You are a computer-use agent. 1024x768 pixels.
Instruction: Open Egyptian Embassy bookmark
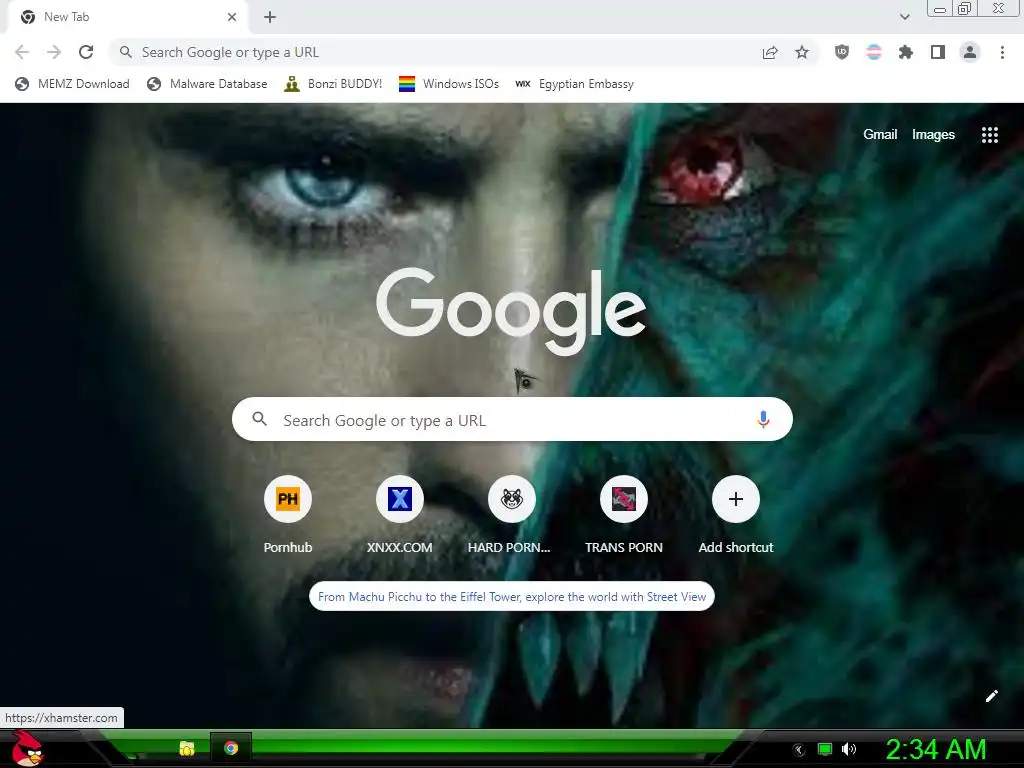pos(574,84)
